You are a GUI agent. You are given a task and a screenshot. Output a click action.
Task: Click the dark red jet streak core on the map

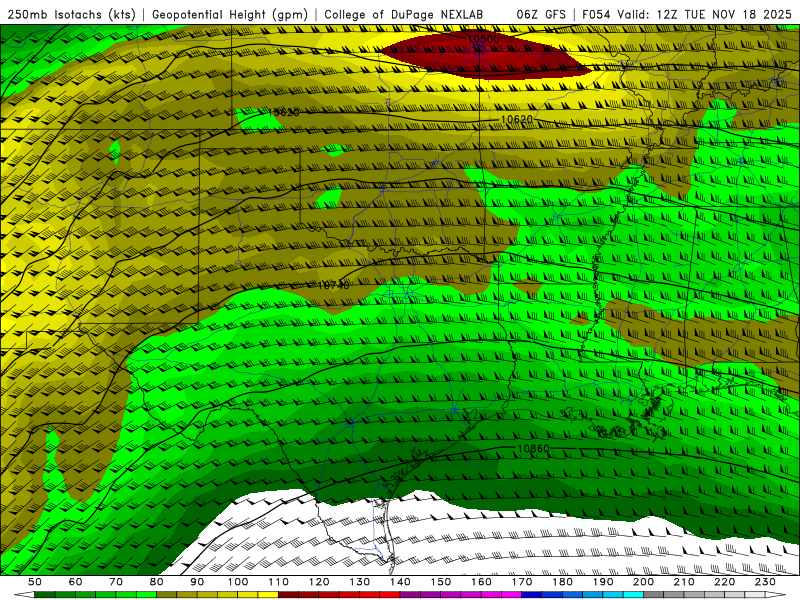coord(485,56)
